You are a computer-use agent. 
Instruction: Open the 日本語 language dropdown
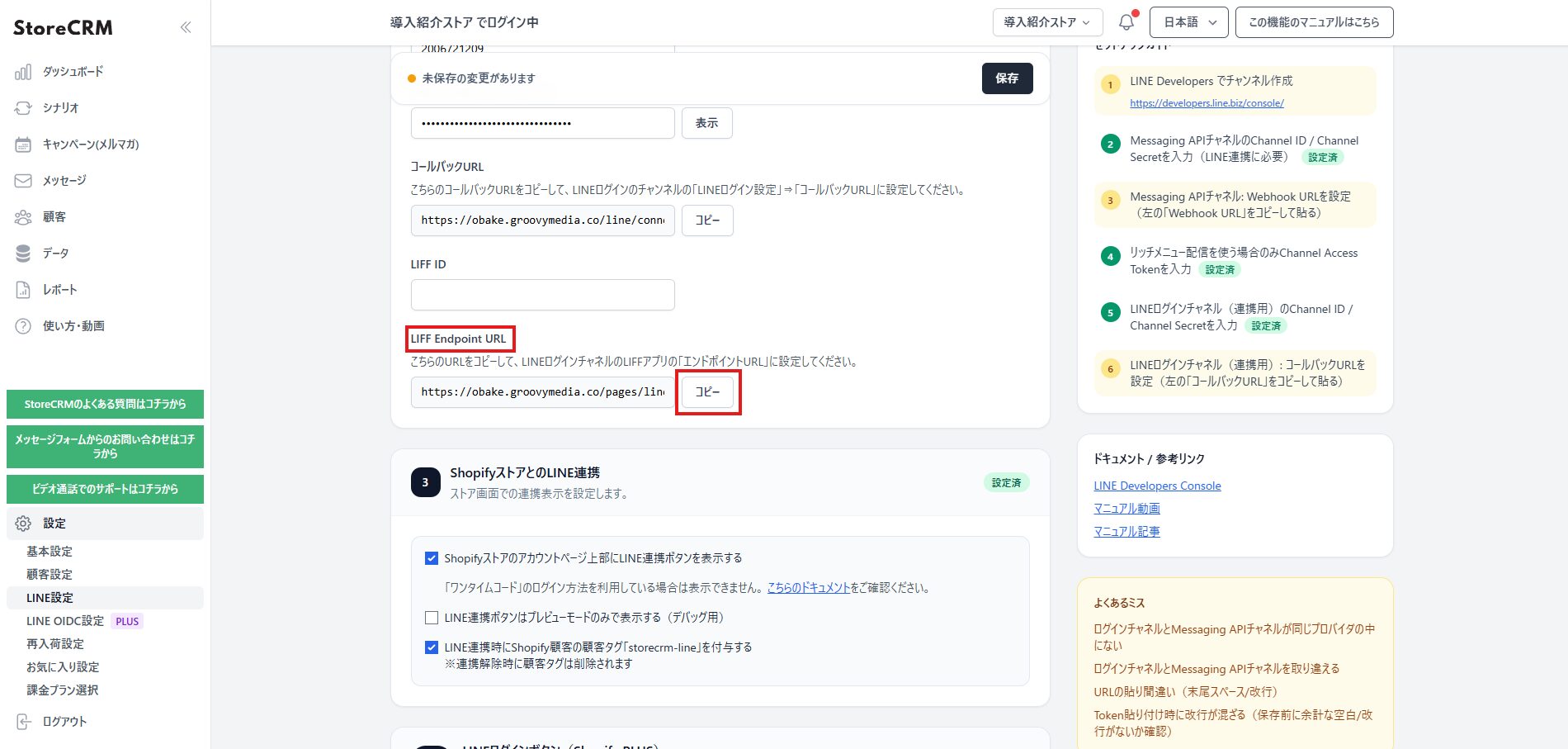pos(1189,22)
